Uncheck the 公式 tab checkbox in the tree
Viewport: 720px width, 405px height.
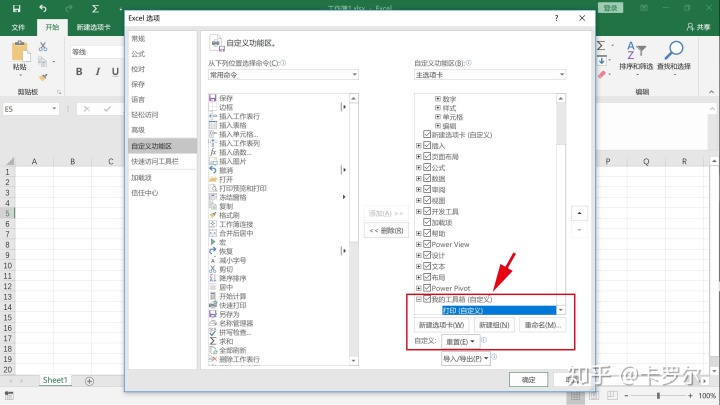427,167
